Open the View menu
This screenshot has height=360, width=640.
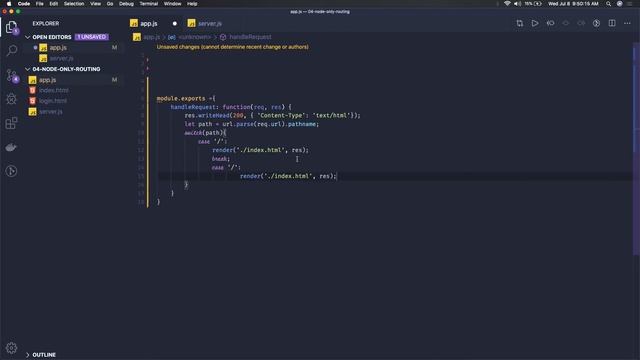point(96,4)
